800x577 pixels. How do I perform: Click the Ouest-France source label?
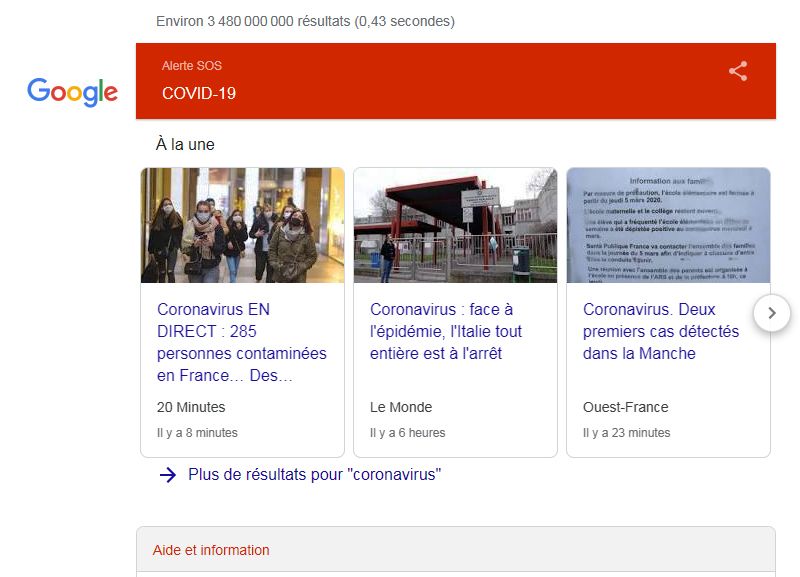tap(626, 407)
